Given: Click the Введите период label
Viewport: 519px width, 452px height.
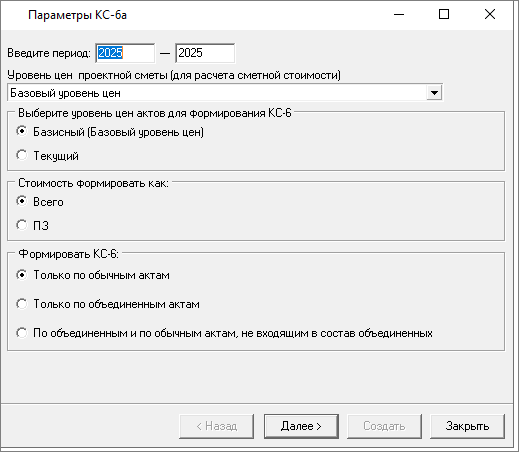Looking at the screenshot, I should pyautogui.click(x=49, y=53).
